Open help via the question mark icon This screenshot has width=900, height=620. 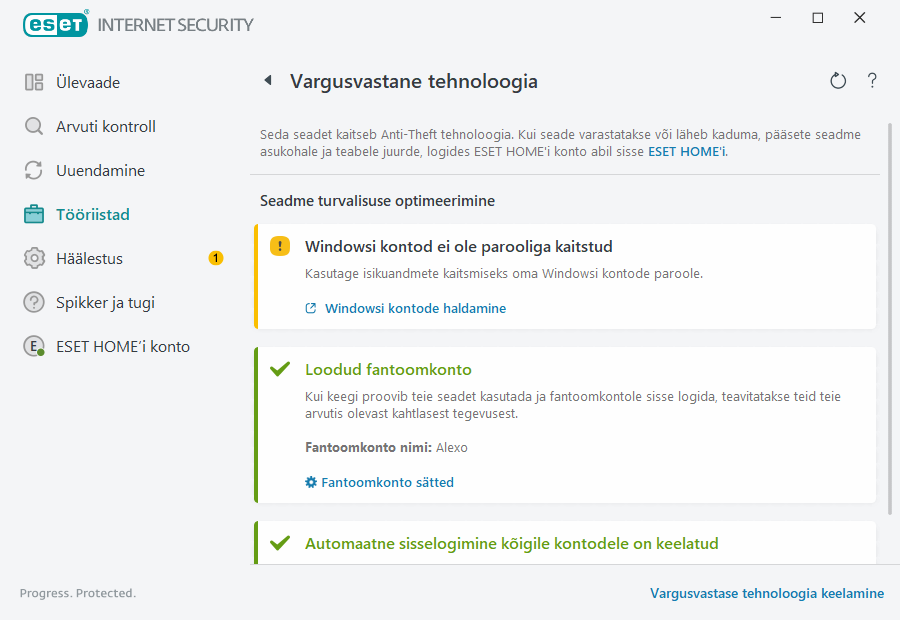pos(871,81)
